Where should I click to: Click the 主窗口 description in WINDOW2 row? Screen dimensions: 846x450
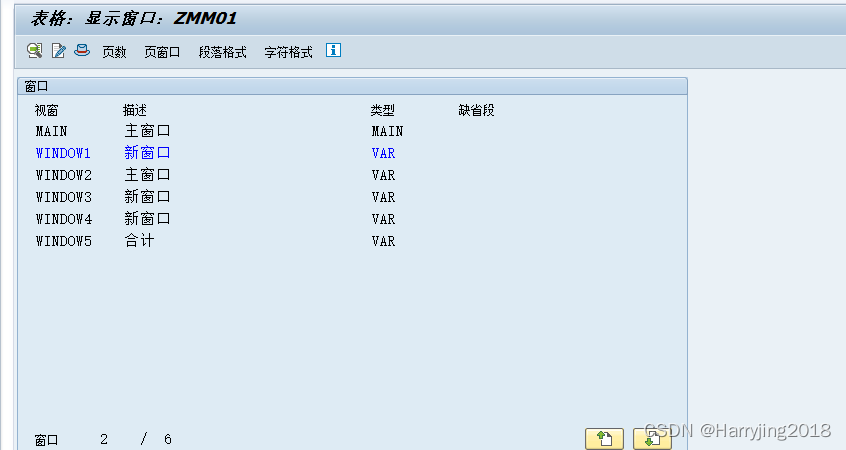tap(147, 175)
